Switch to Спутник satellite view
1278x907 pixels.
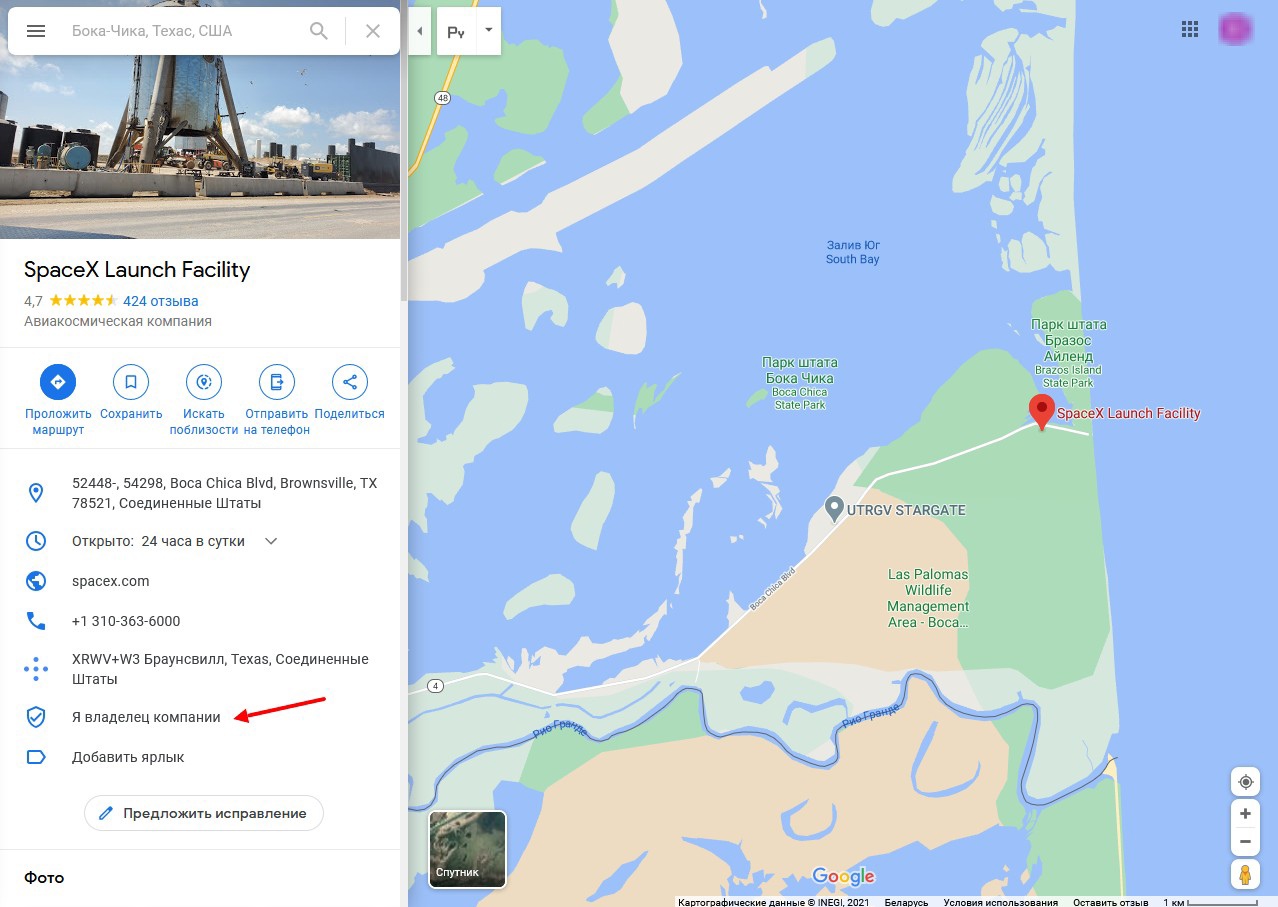point(467,849)
